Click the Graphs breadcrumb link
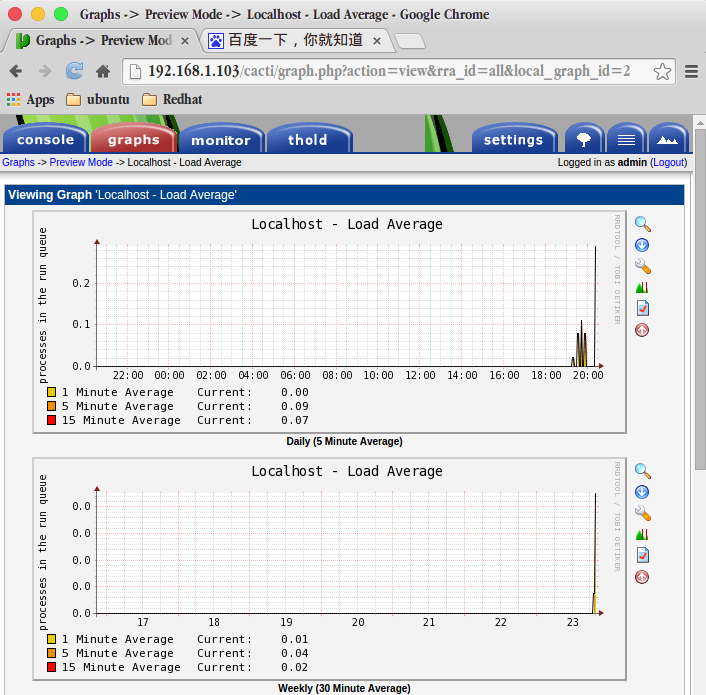The height and width of the screenshot is (695, 706). [x=18, y=162]
